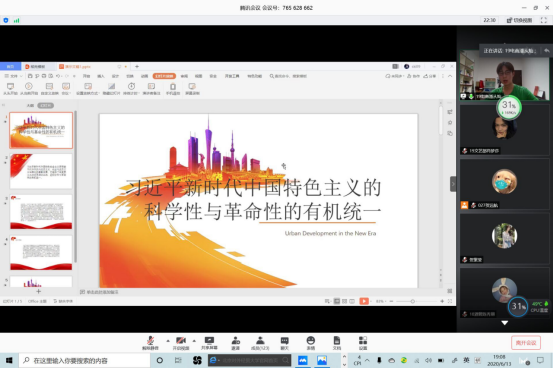Screen dimensions: 553x369
Task: Open the arrow menu beside the microphone button
Action: [168, 341]
